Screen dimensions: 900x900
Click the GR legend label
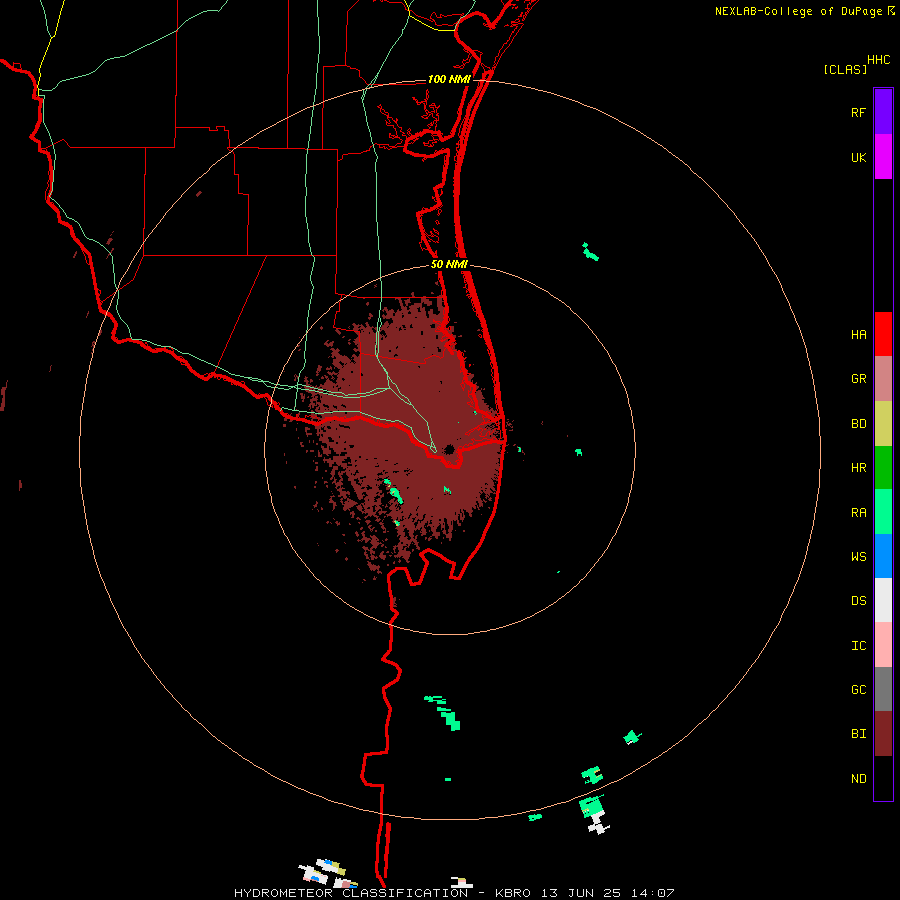[x=859, y=379]
